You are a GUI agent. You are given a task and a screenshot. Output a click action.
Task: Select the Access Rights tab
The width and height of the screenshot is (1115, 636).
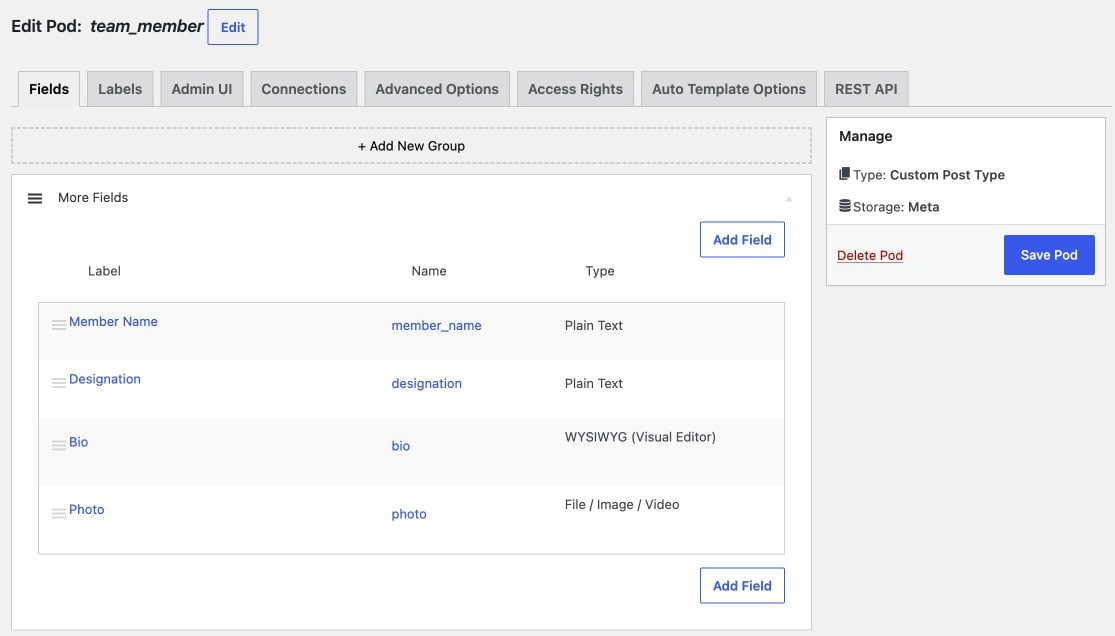575,89
